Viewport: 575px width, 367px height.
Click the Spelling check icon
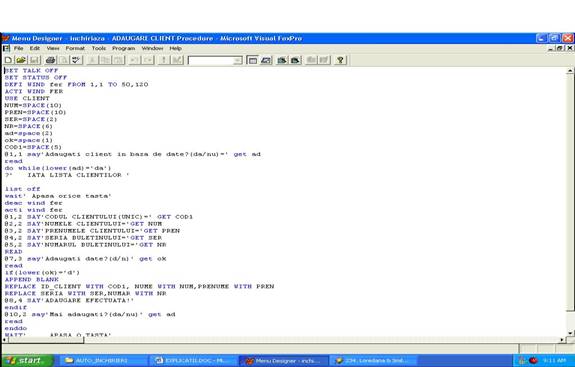click(x=77, y=60)
